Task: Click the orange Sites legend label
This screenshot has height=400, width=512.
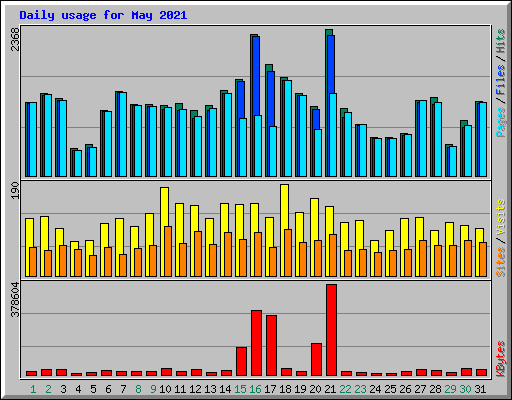Action: (500, 262)
